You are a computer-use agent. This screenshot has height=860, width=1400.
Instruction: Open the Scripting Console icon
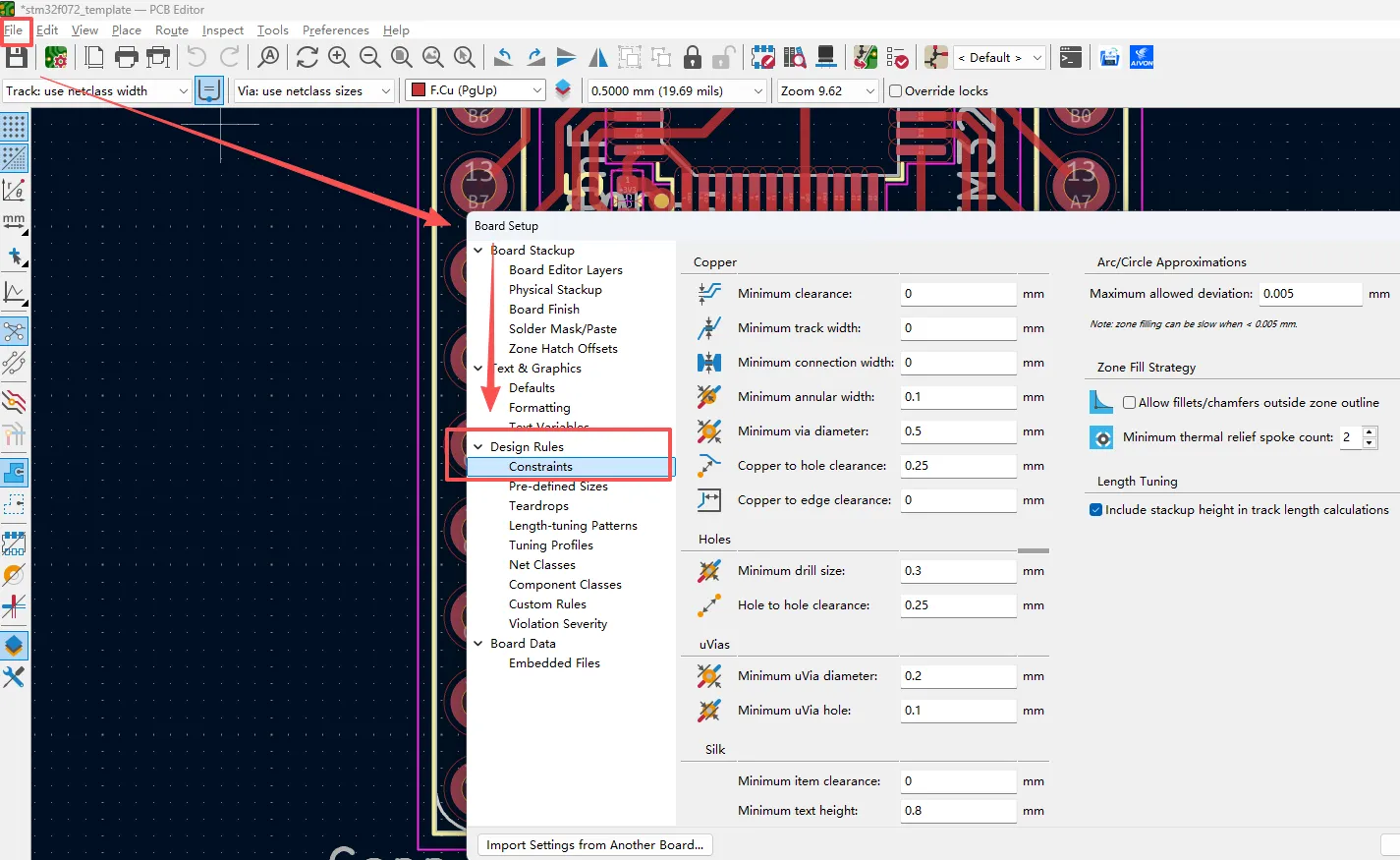(x=1071, y=57)
